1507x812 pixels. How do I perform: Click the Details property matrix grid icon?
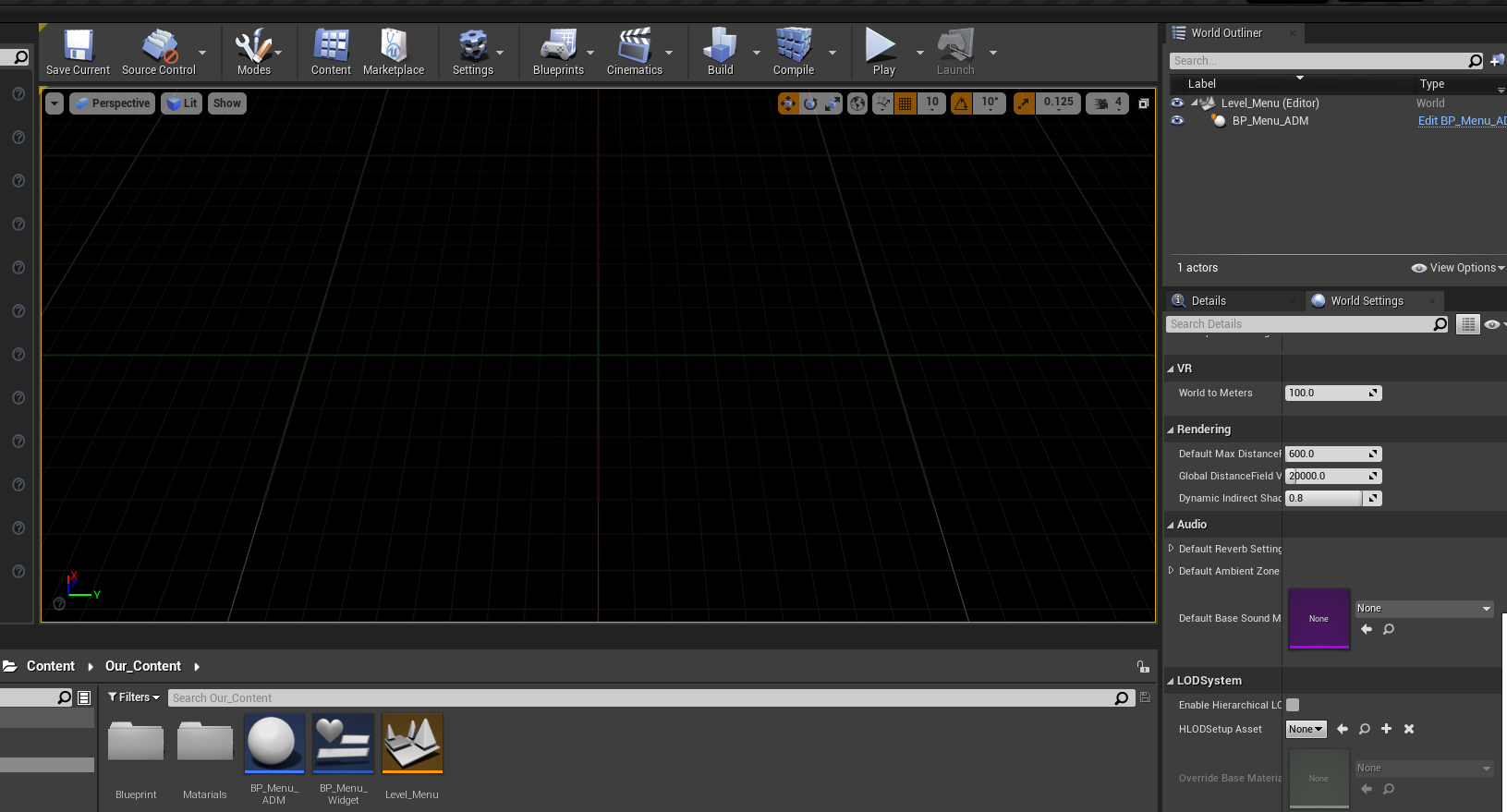tap(1468, 324)
